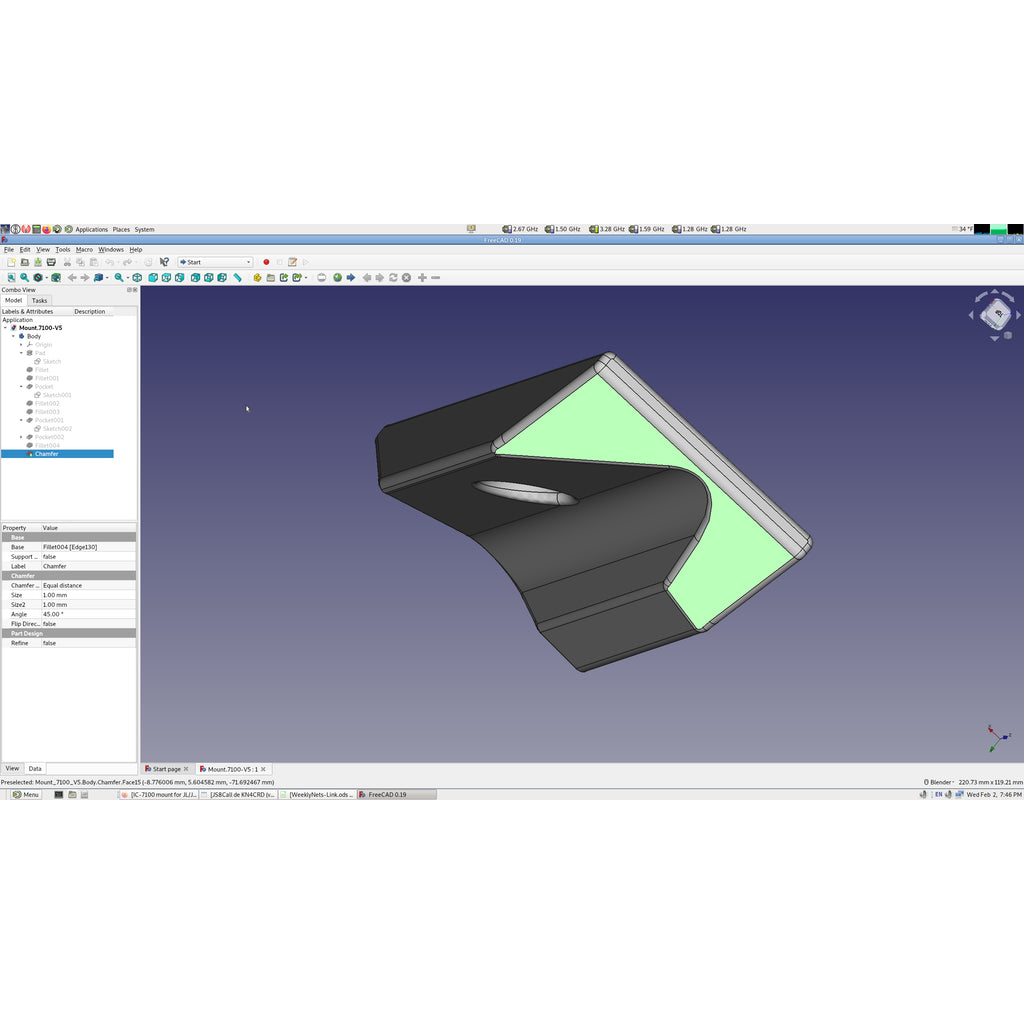Click the zoom out minus icon
The width and height of the screenshot is (1024, 1024).
click(x=436, y=278)
